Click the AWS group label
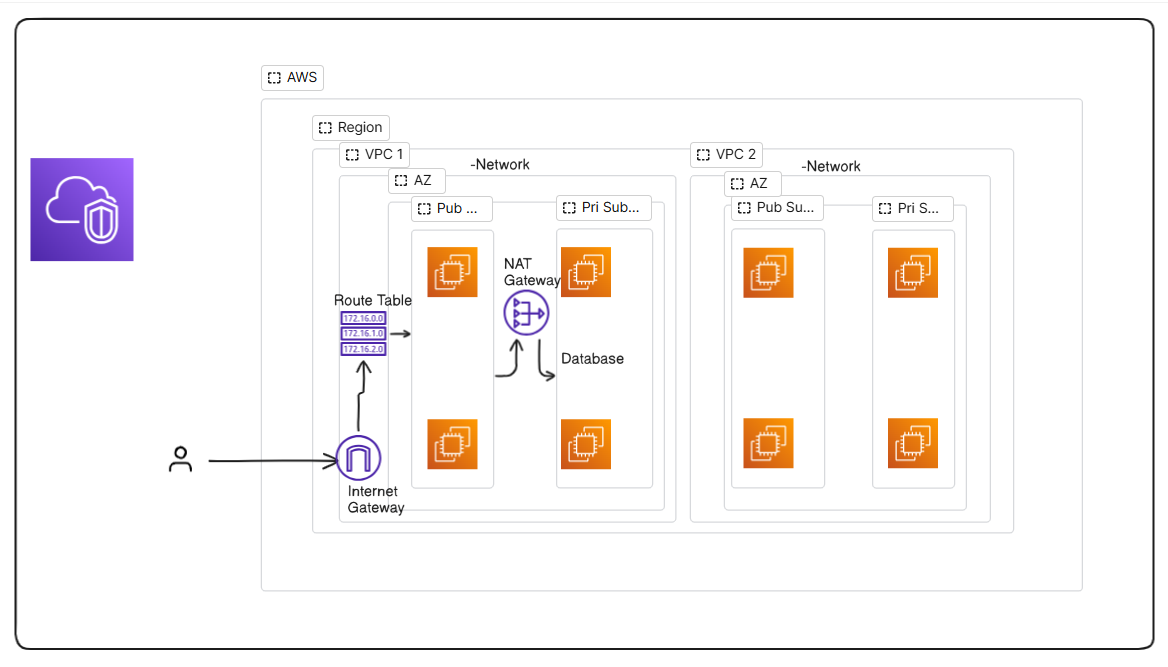The height and width of the screenshot is (667, 1168). 292,78
